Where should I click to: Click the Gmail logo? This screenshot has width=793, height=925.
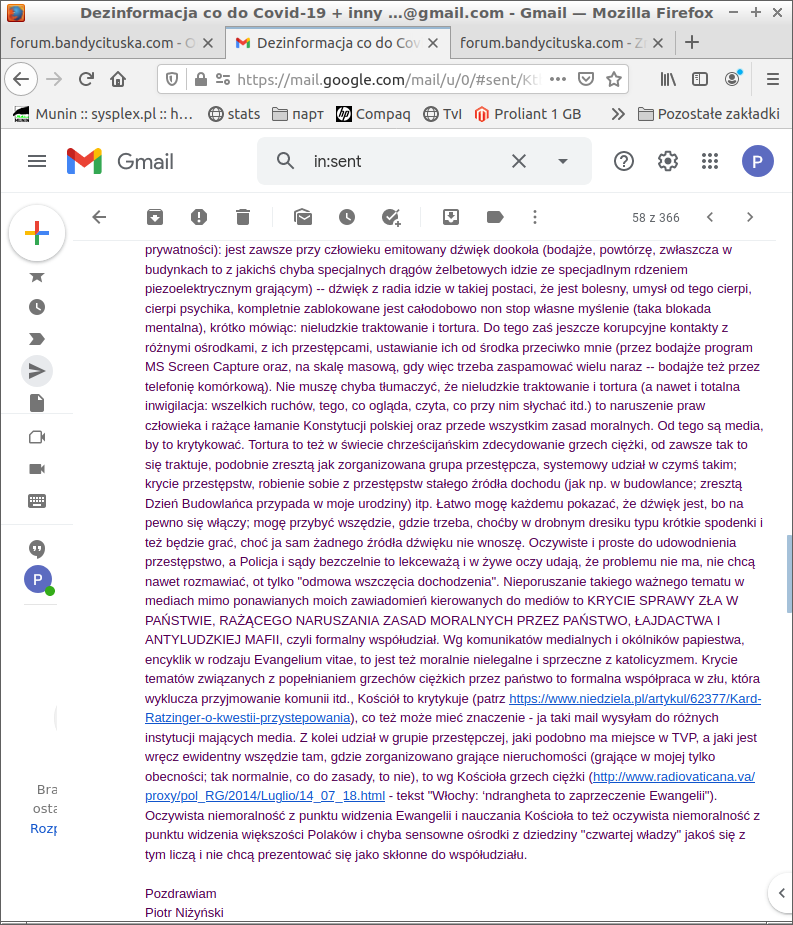[120, 161]
